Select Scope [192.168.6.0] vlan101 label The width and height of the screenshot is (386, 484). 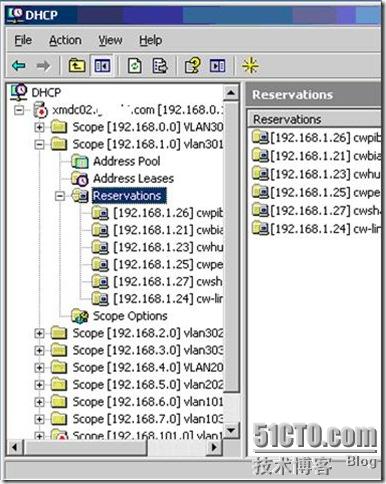coord(148,401)
